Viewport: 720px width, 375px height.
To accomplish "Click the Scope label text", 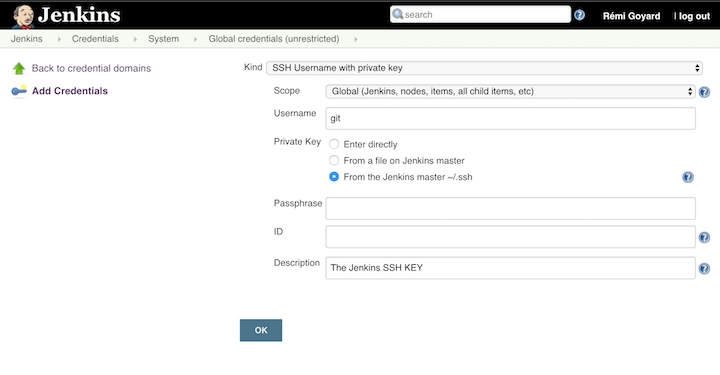I will [287, 90].
